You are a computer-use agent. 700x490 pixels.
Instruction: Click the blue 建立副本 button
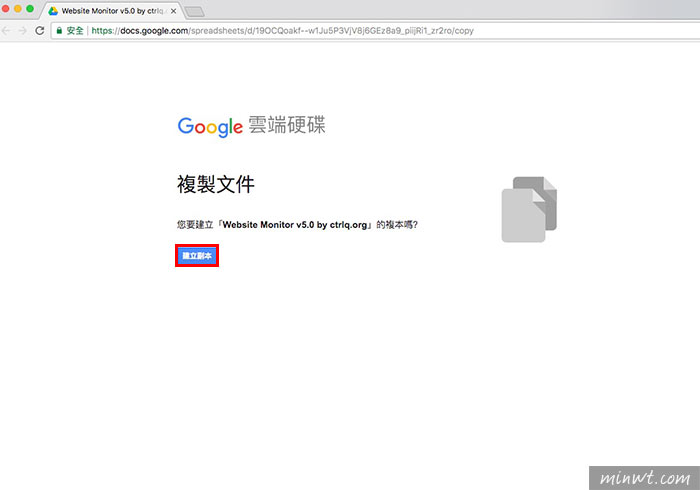coord(197,256)
